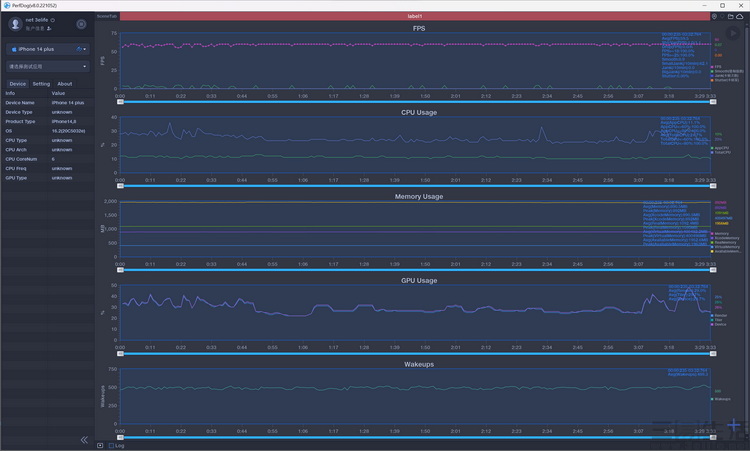Click the account person icon under username
This screenshot has height=451, width=750.
(x=49, y=28)
